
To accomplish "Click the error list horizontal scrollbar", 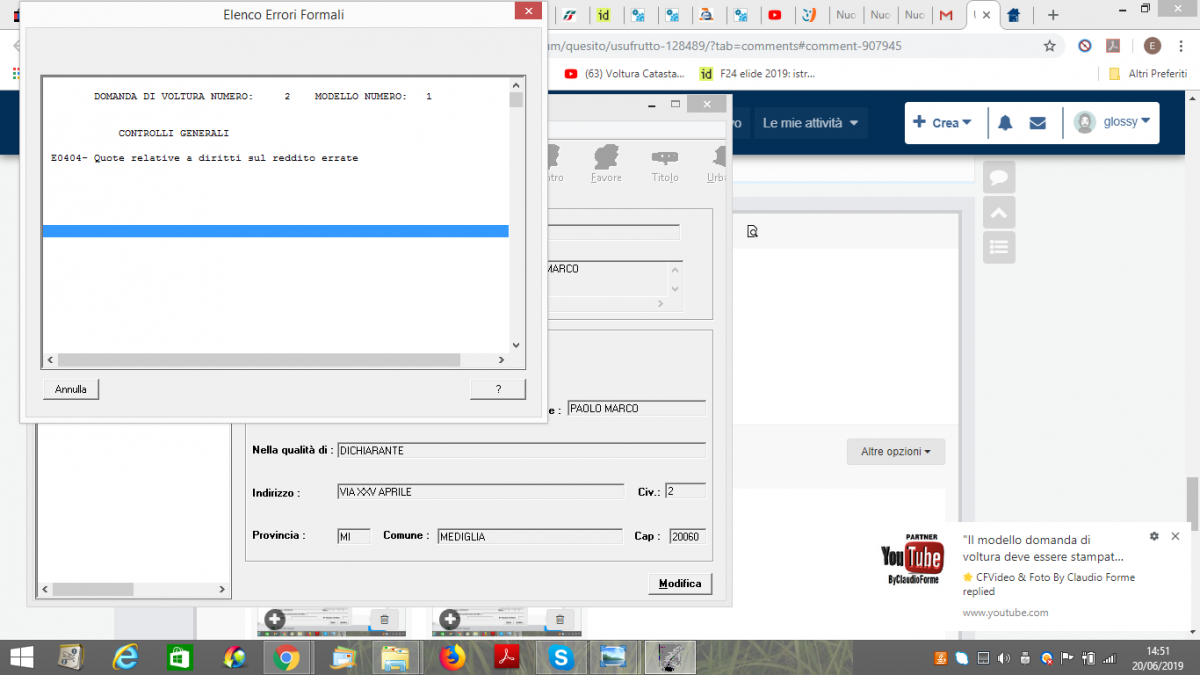I will point(258,360).
